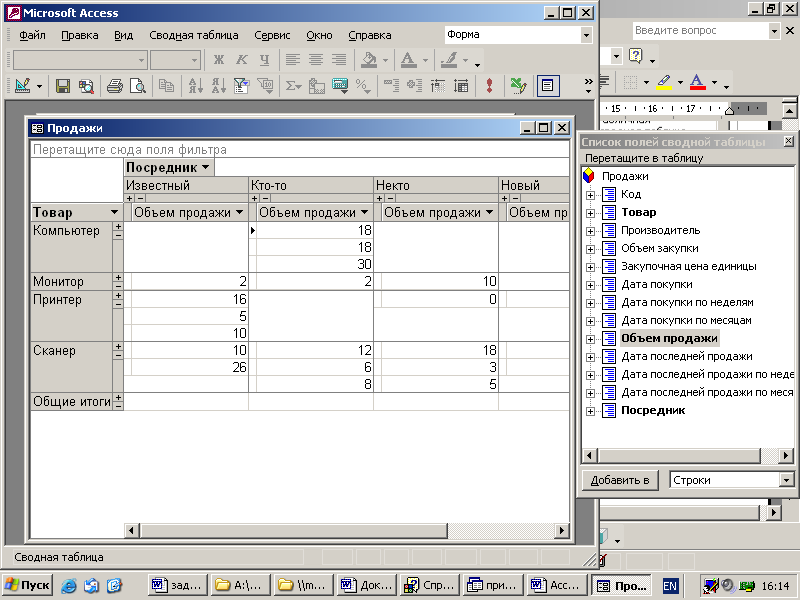Click the Show Top/Bottom Items icon
800x600 pixels.
[265, 86]
